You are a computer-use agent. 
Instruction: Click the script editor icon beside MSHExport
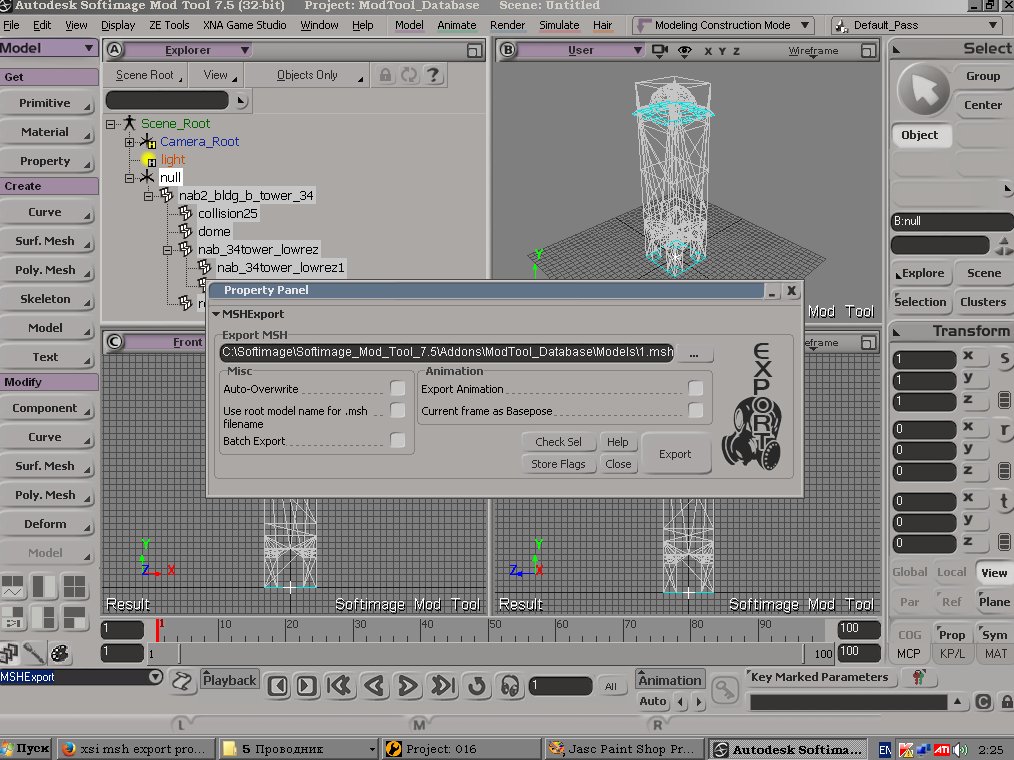tap(182, 681)
